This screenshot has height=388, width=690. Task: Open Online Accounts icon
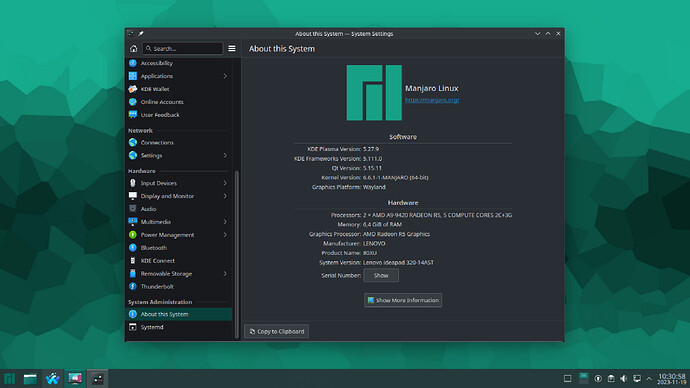pyautogui.click(x=132, y=102)
